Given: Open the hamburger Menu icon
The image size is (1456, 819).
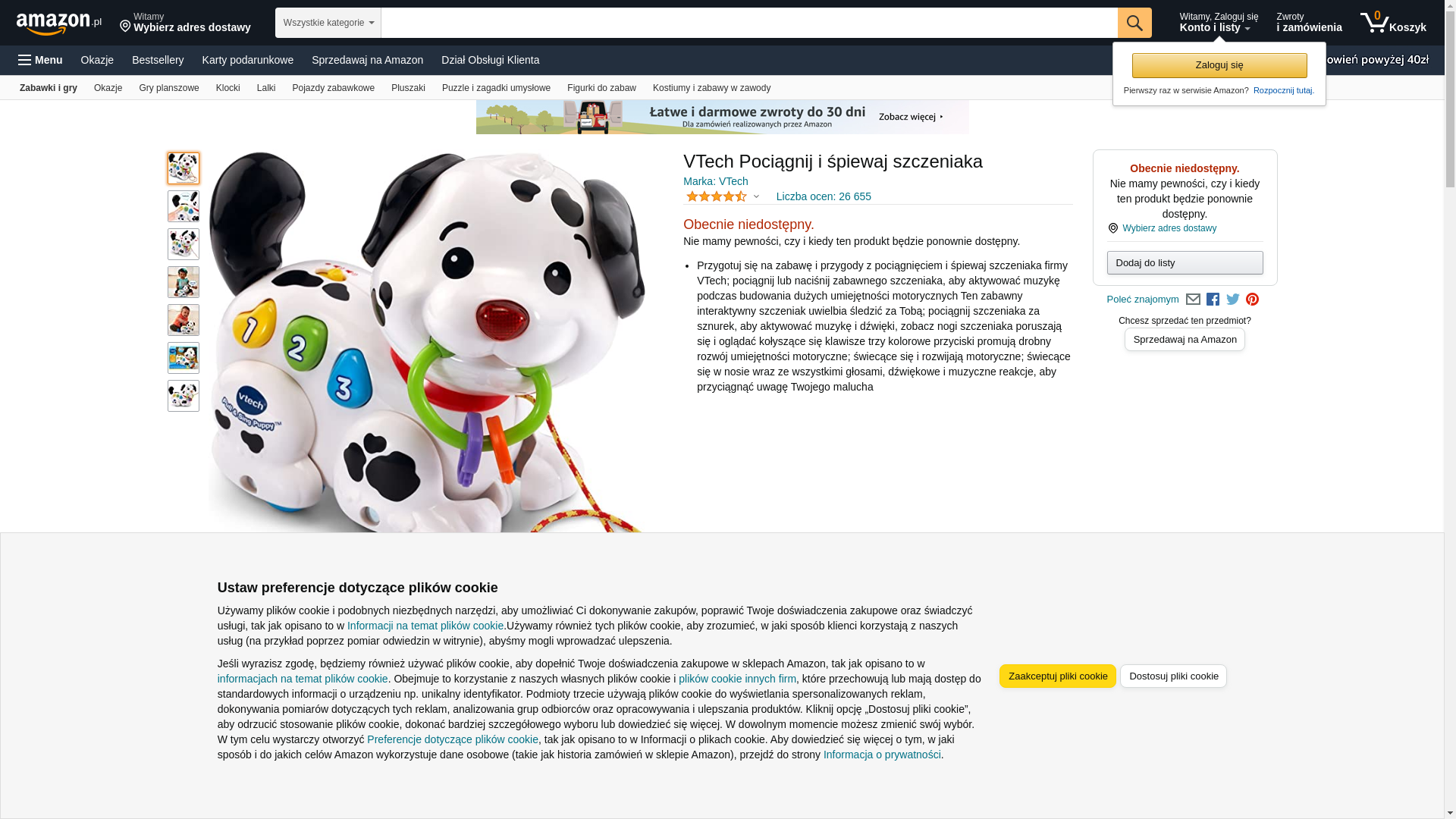Looking at the screenshot, I should (40, 60).
